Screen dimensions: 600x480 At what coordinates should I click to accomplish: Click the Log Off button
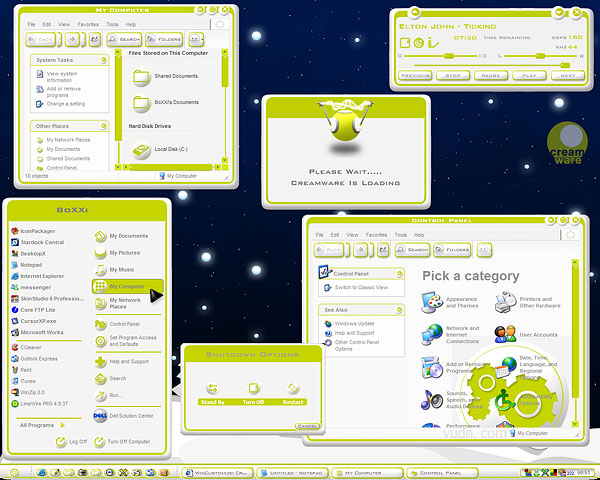tap(72, 442)
